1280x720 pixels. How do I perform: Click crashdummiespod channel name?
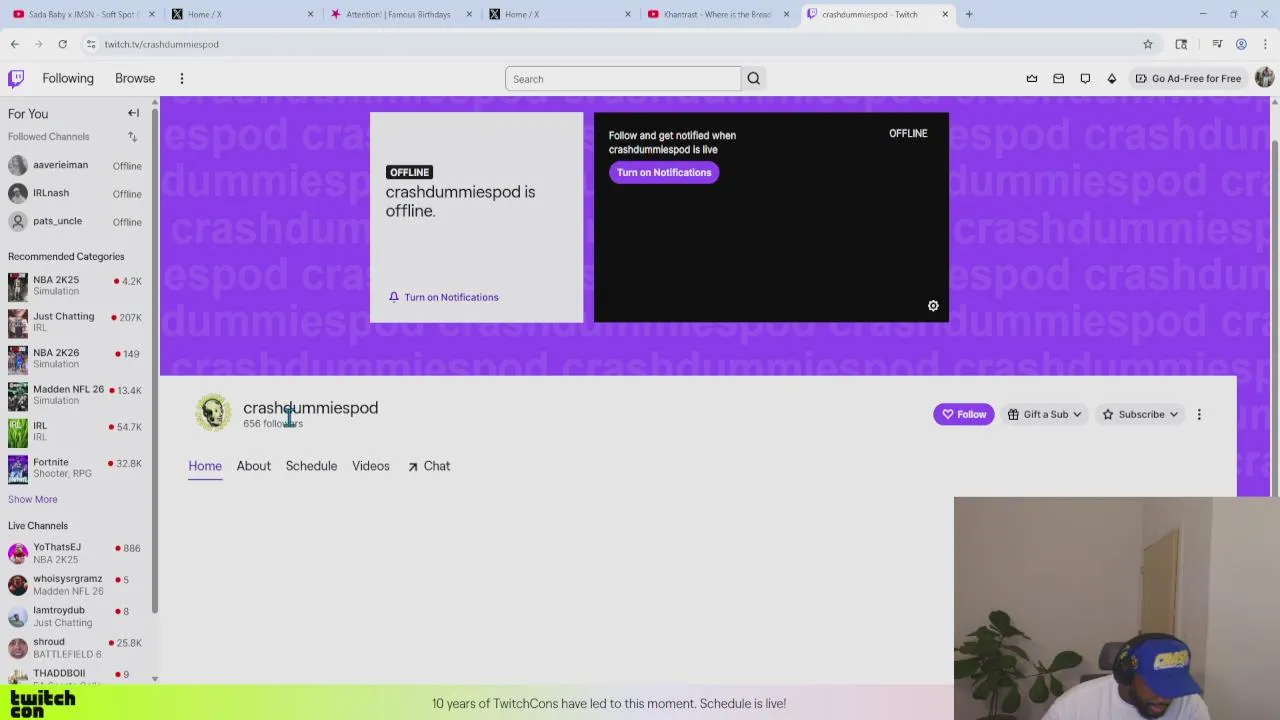(310, 407)
